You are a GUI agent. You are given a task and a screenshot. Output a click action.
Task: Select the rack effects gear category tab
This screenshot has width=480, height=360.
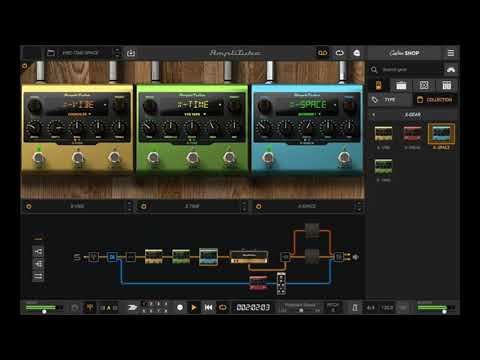pos(447,85)
